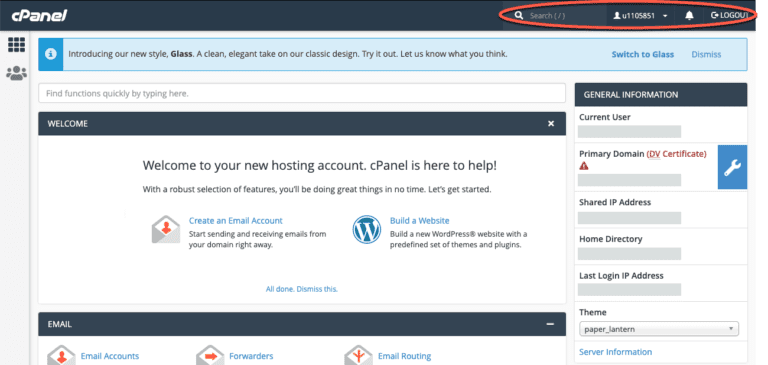
Task: Click the Email Accounts icon
Action: [61, 356]
